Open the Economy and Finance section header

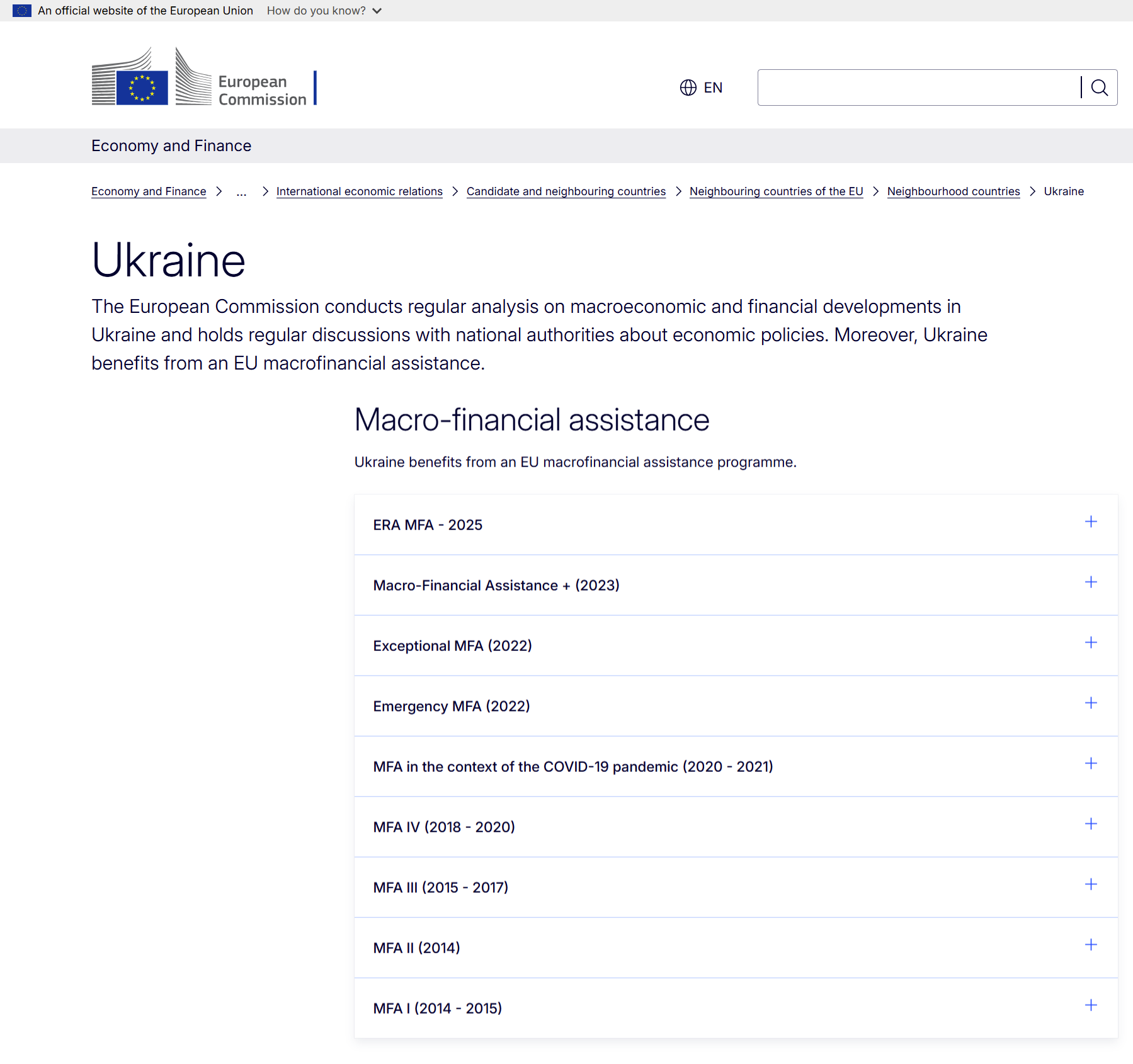[171, 145]
